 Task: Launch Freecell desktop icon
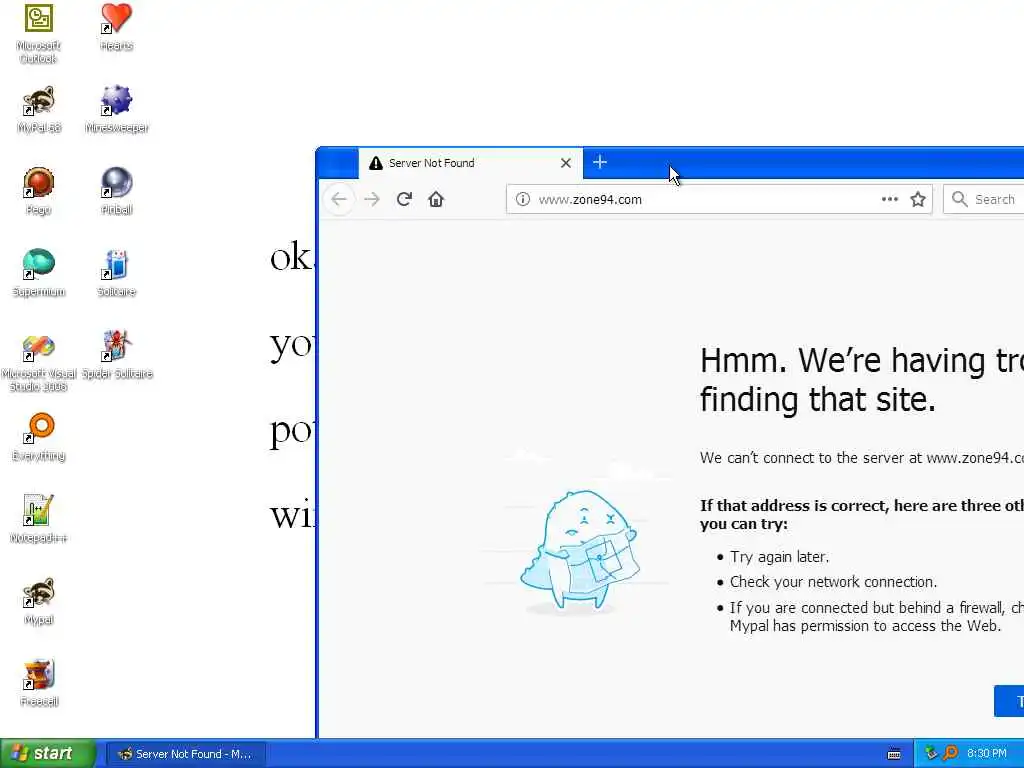39,683
